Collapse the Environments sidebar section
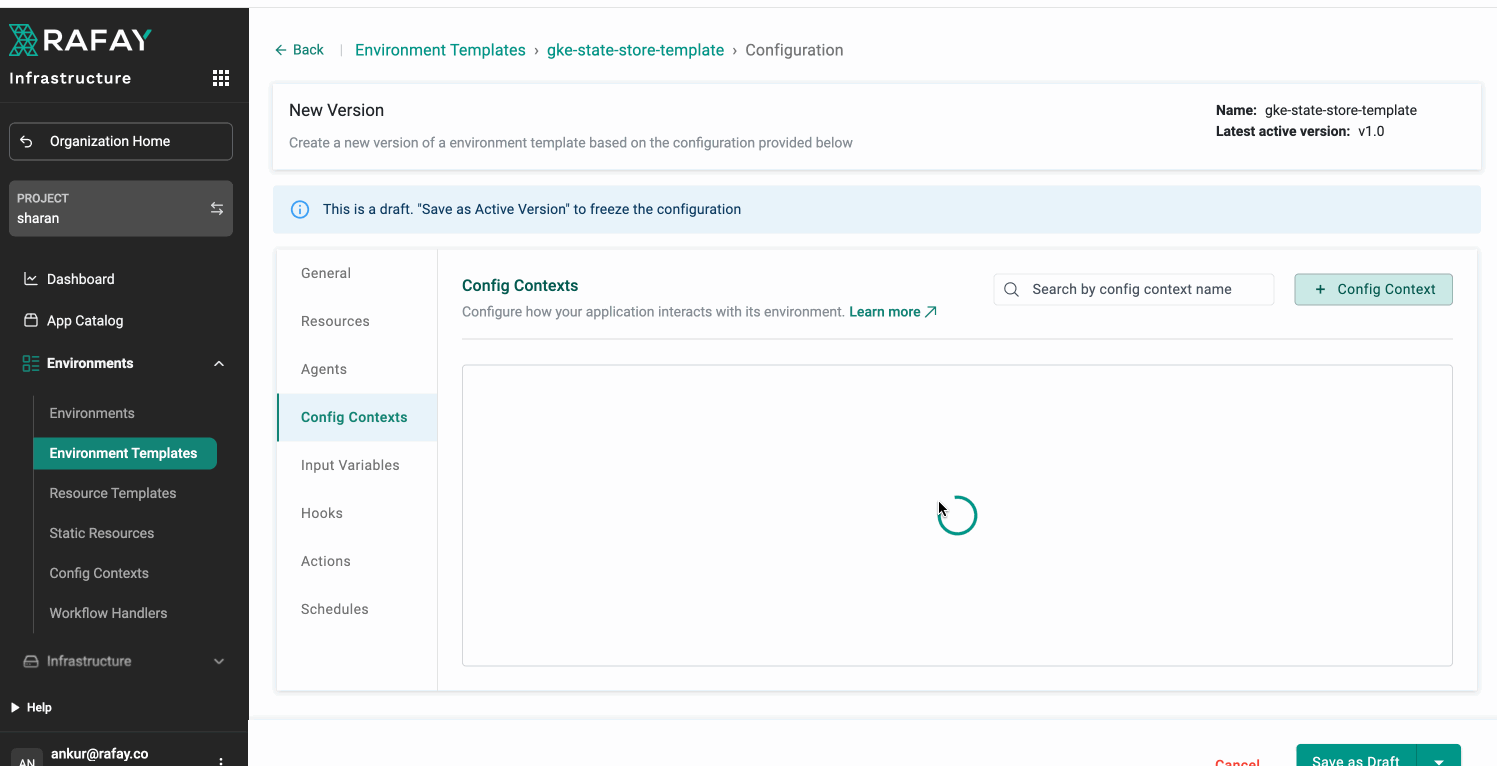1497x766 pixels. 219,364
